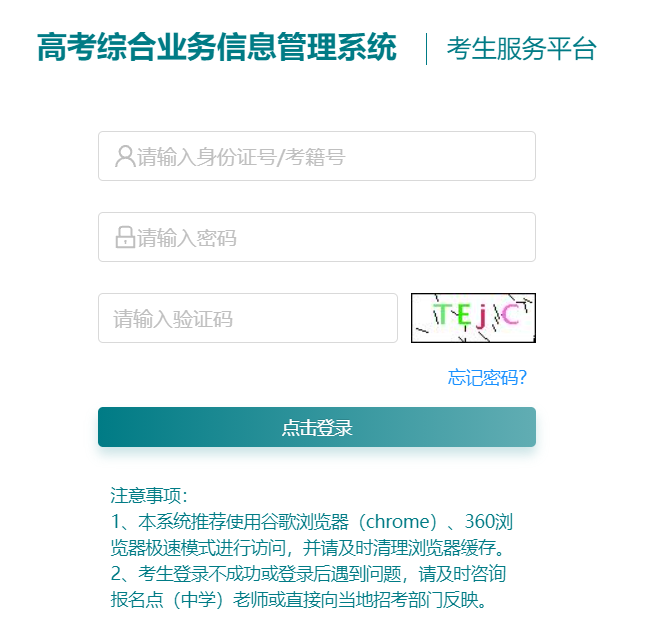The image size is (646, 629).
Task: Click the 点击登录 login button
Action: (317, 427)
